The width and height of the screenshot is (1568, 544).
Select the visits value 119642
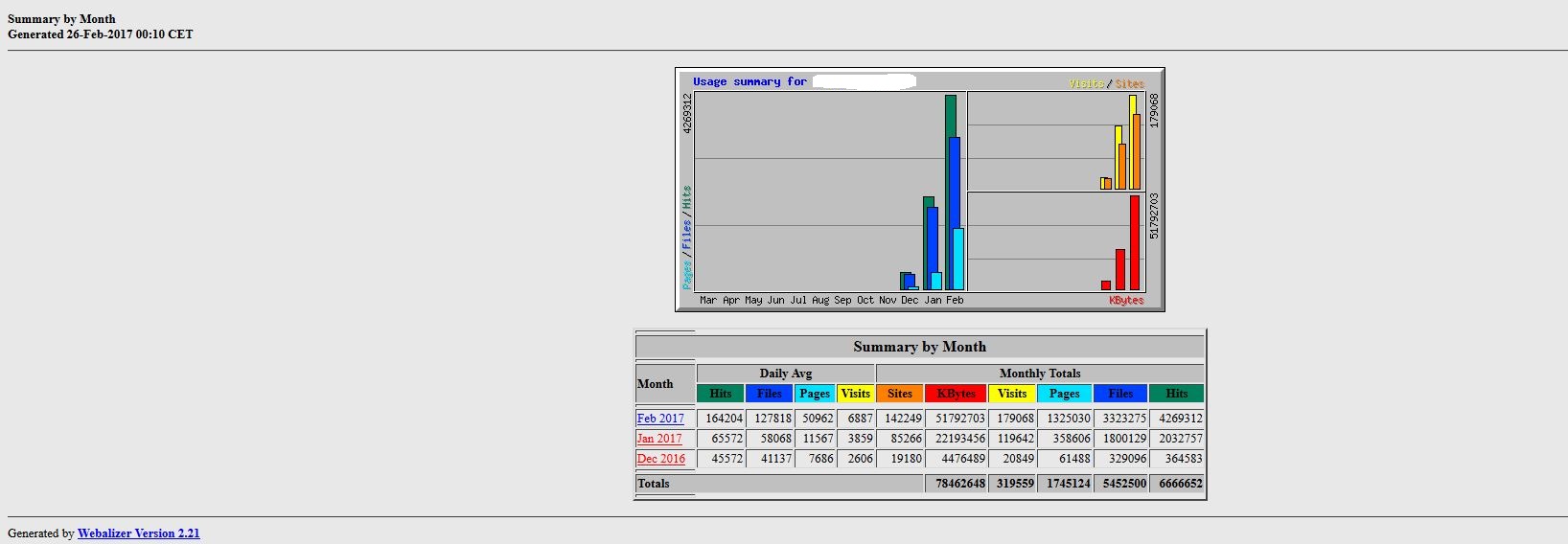click(1015, 439)
